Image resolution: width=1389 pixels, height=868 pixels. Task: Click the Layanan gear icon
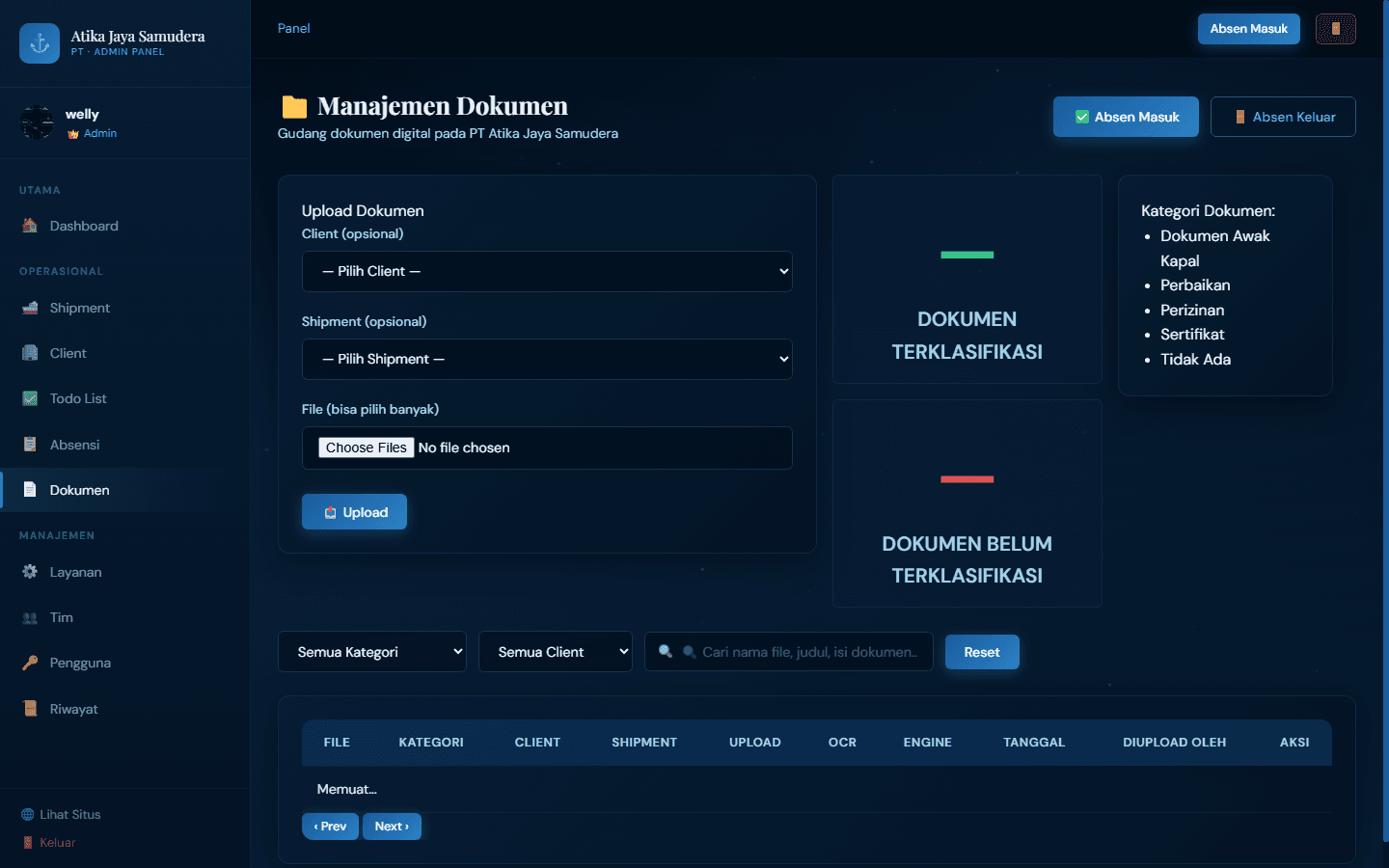(30, 572)
